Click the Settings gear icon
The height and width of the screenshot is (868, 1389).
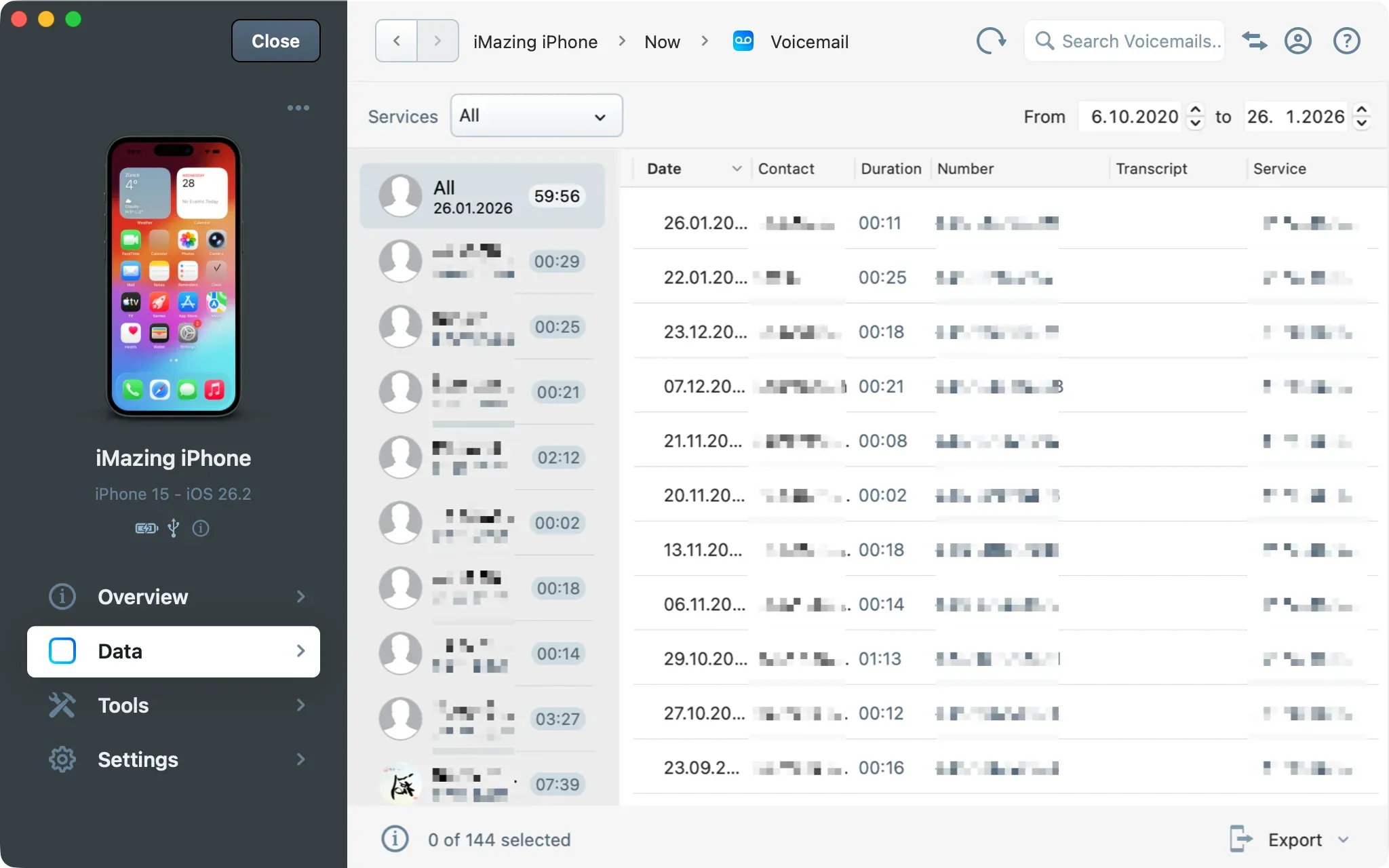pos(62,759)
